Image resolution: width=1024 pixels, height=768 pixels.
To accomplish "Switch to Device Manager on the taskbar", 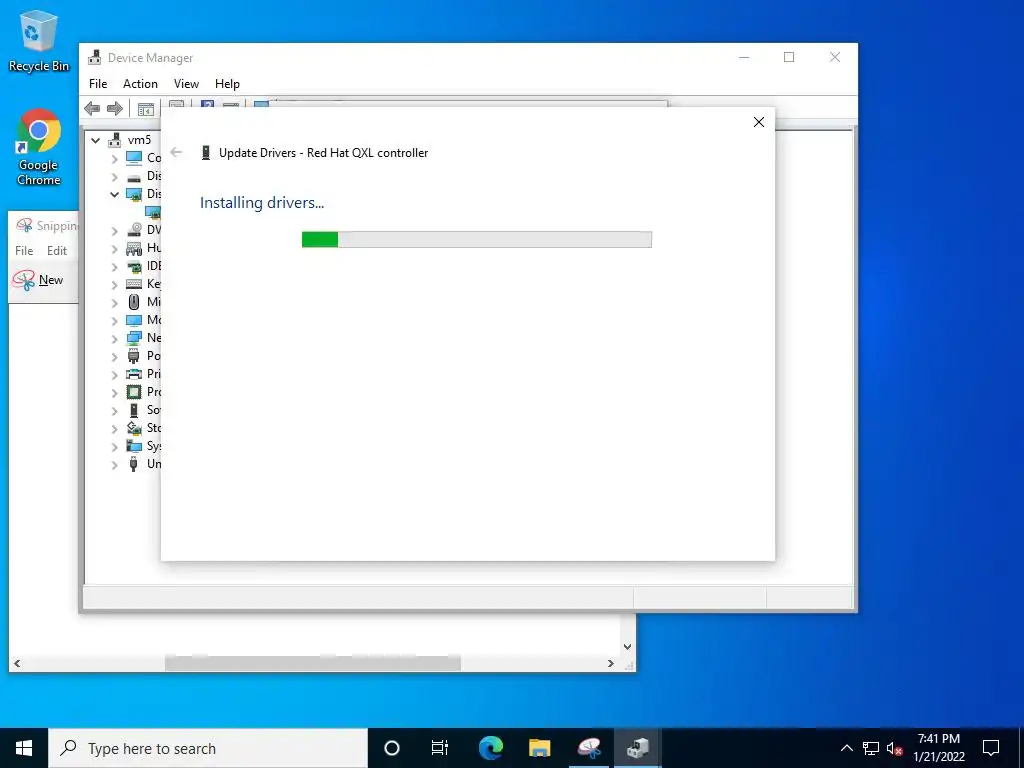I will pyautogui.click(x=638, y=748).
